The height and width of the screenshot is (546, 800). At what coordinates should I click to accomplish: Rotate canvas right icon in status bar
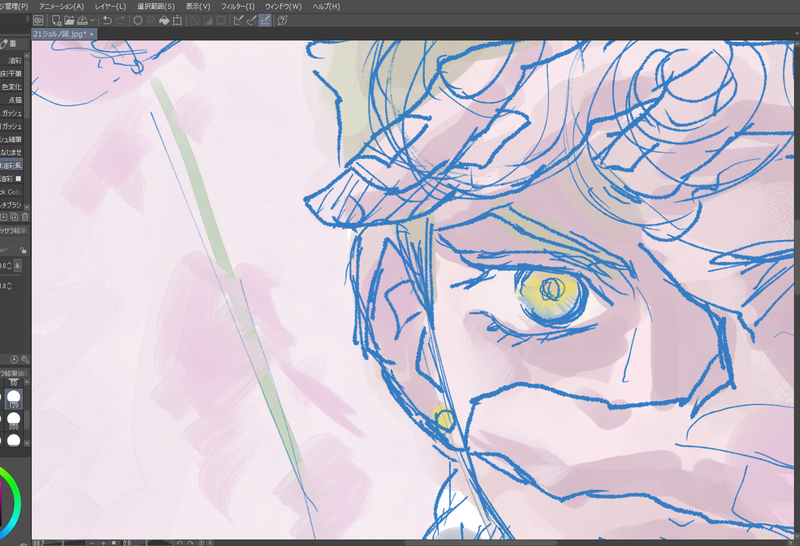click(x=190, y=543)
